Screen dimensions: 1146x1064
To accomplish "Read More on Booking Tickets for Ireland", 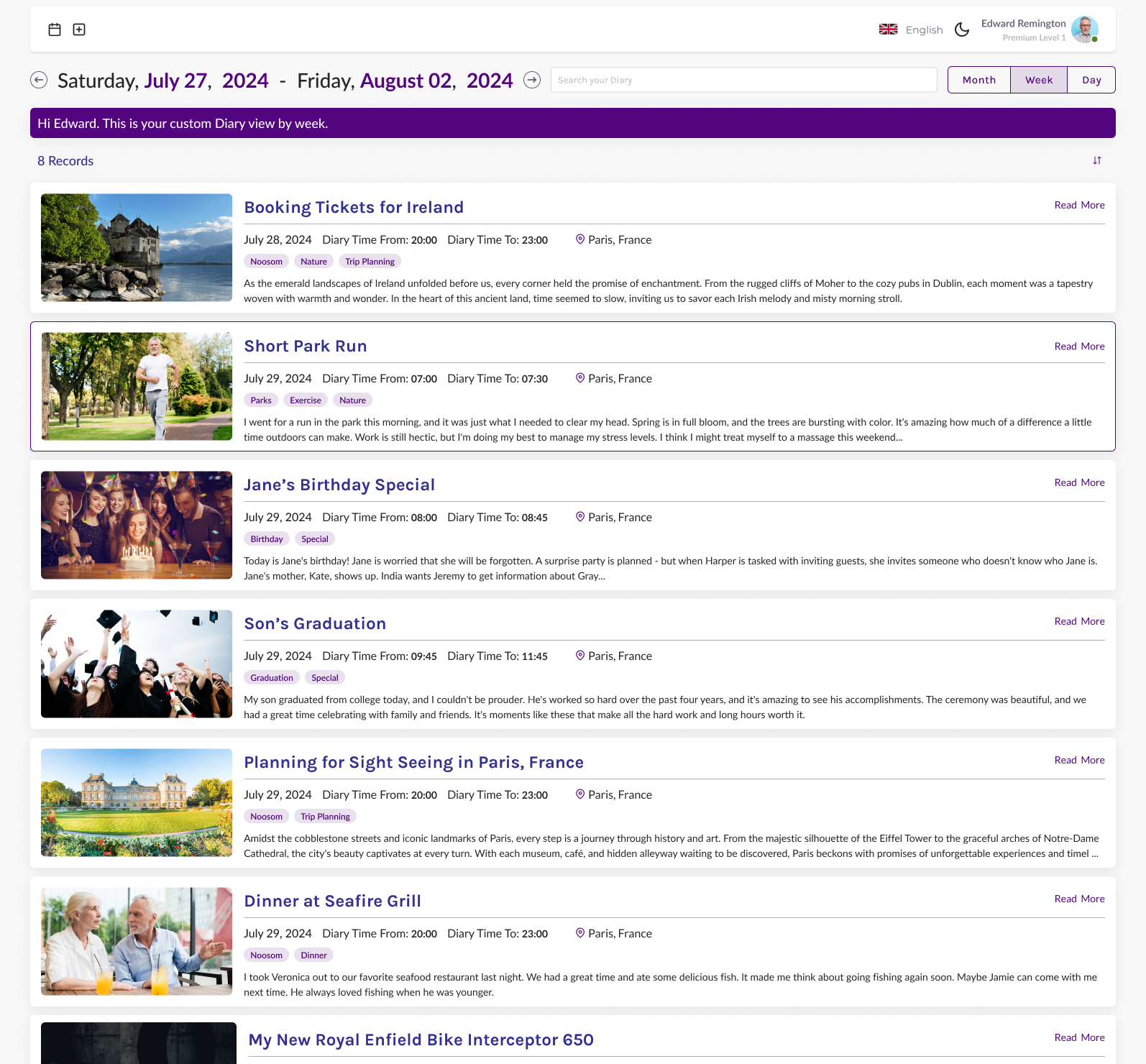I will pos(1079,205).
